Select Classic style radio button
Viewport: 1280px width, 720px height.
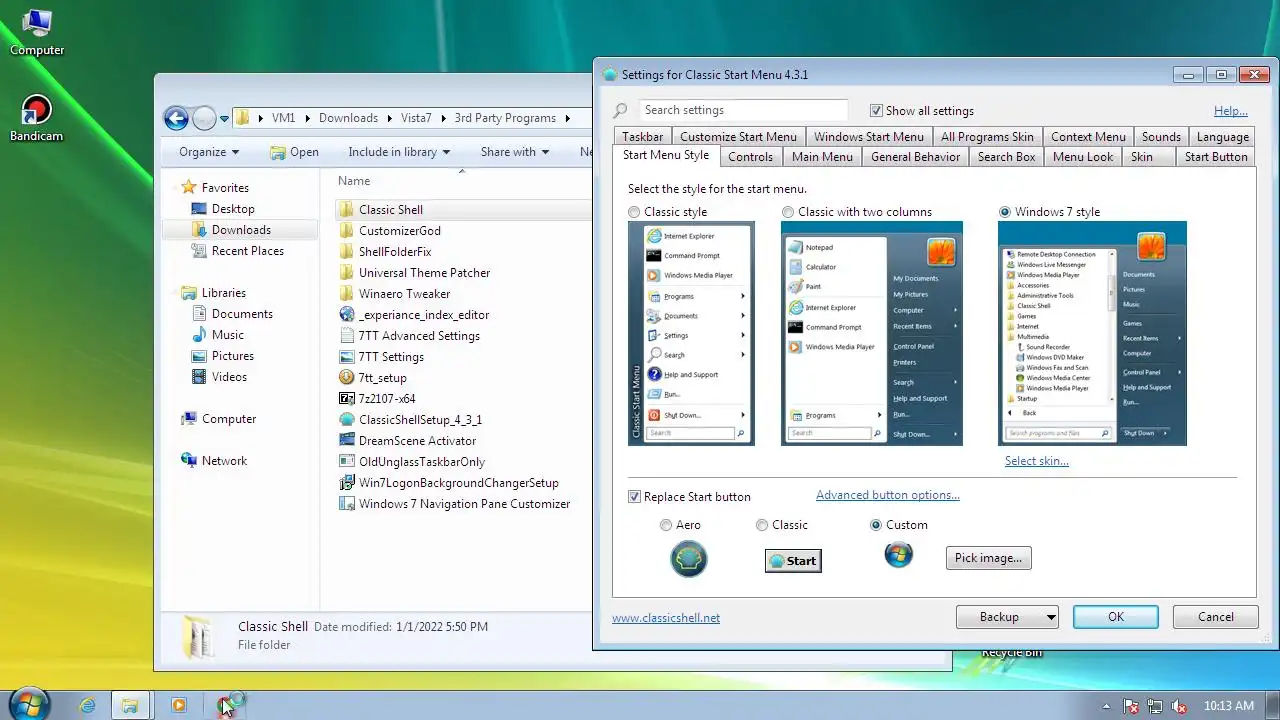pos(634,212)
